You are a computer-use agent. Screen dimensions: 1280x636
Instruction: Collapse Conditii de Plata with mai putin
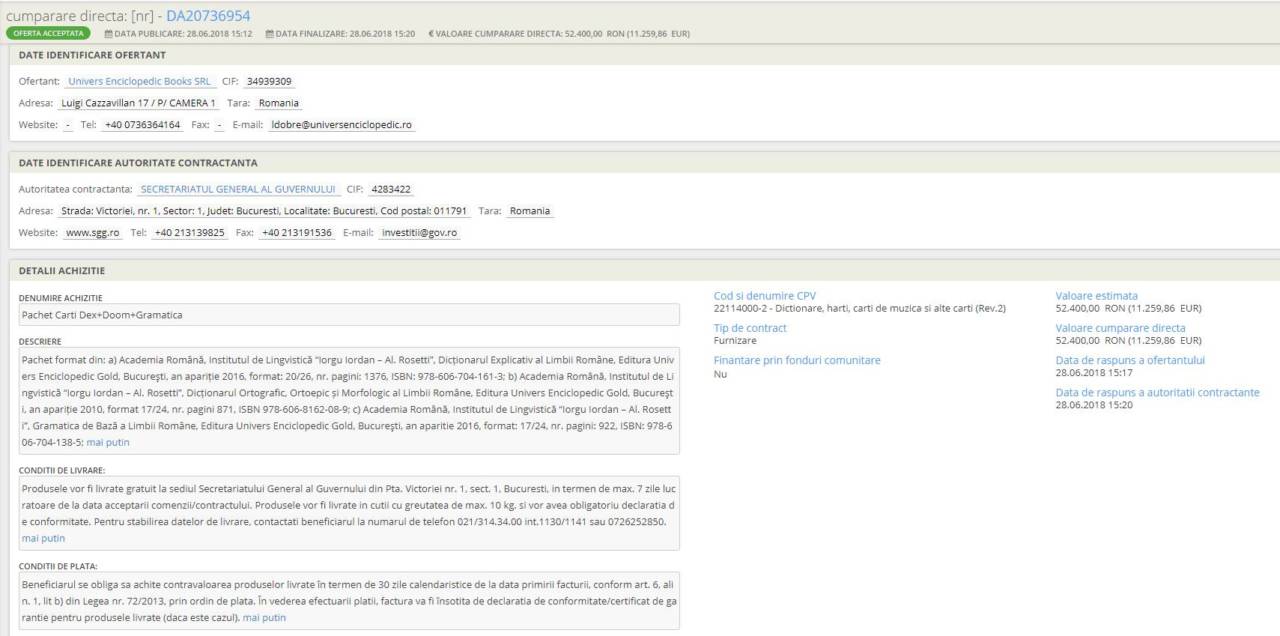point(264,618)
